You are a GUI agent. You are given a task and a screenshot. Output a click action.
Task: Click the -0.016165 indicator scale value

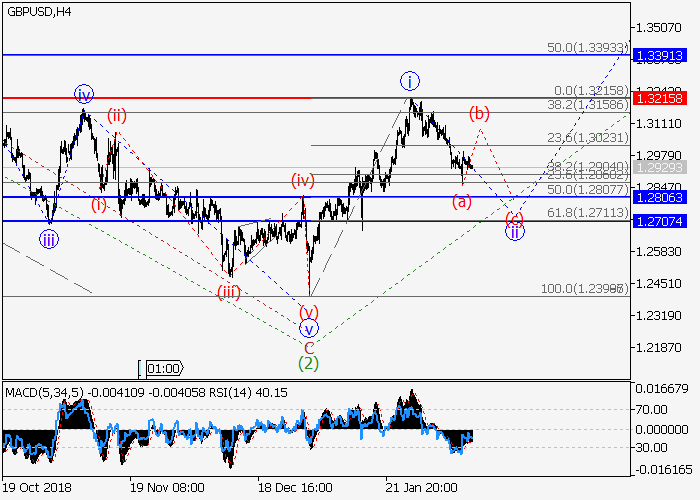pos(662,470)
